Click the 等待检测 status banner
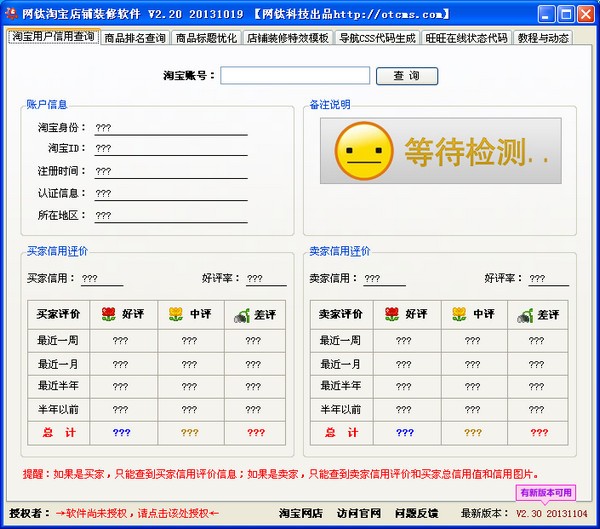600x529 pixels. tap(441, 151)
